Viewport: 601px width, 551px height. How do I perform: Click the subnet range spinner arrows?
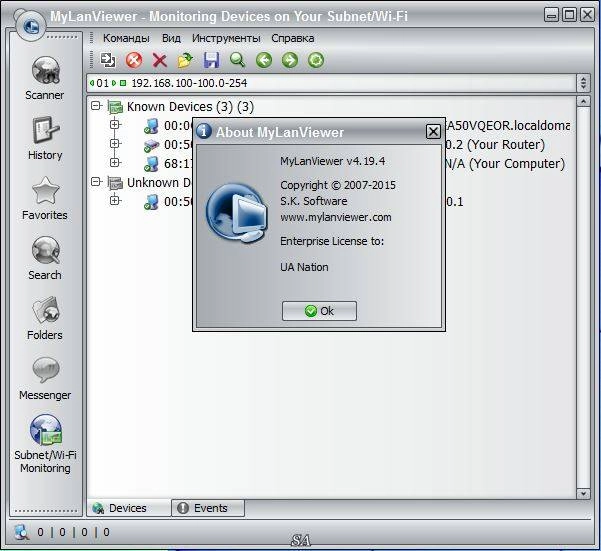583,83
